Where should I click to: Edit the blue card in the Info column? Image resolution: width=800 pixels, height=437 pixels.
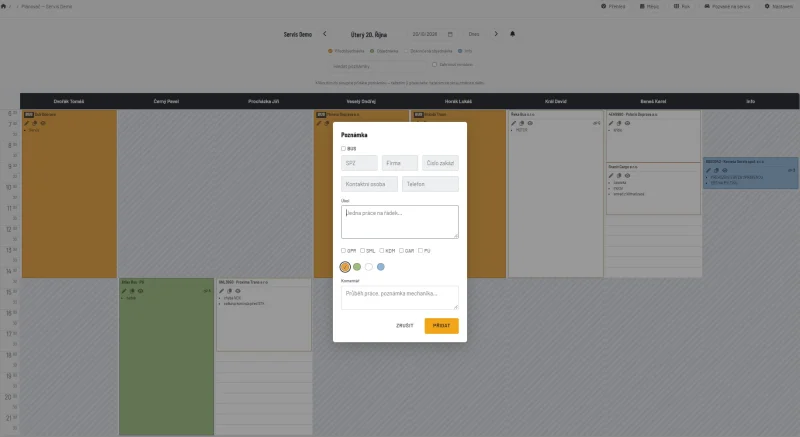coord(709,170)
